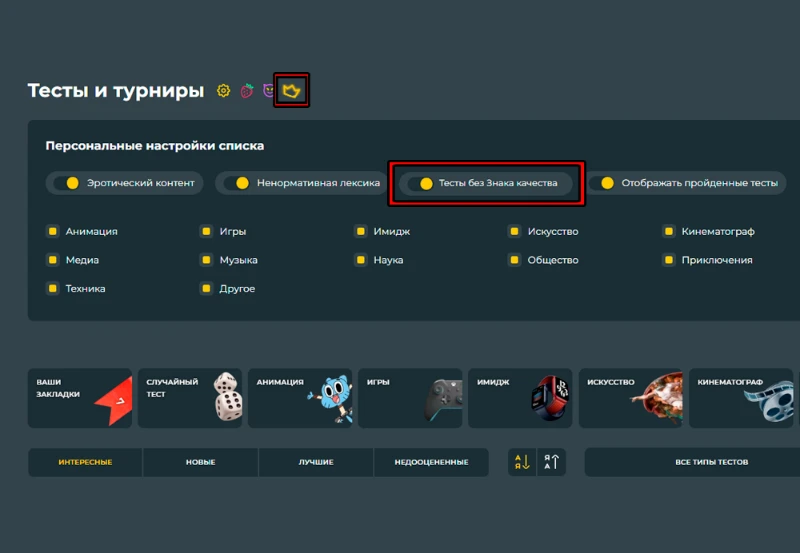Switch to the Интересные tab
This screenshot has height=553, width=800.
pos(85,462)
